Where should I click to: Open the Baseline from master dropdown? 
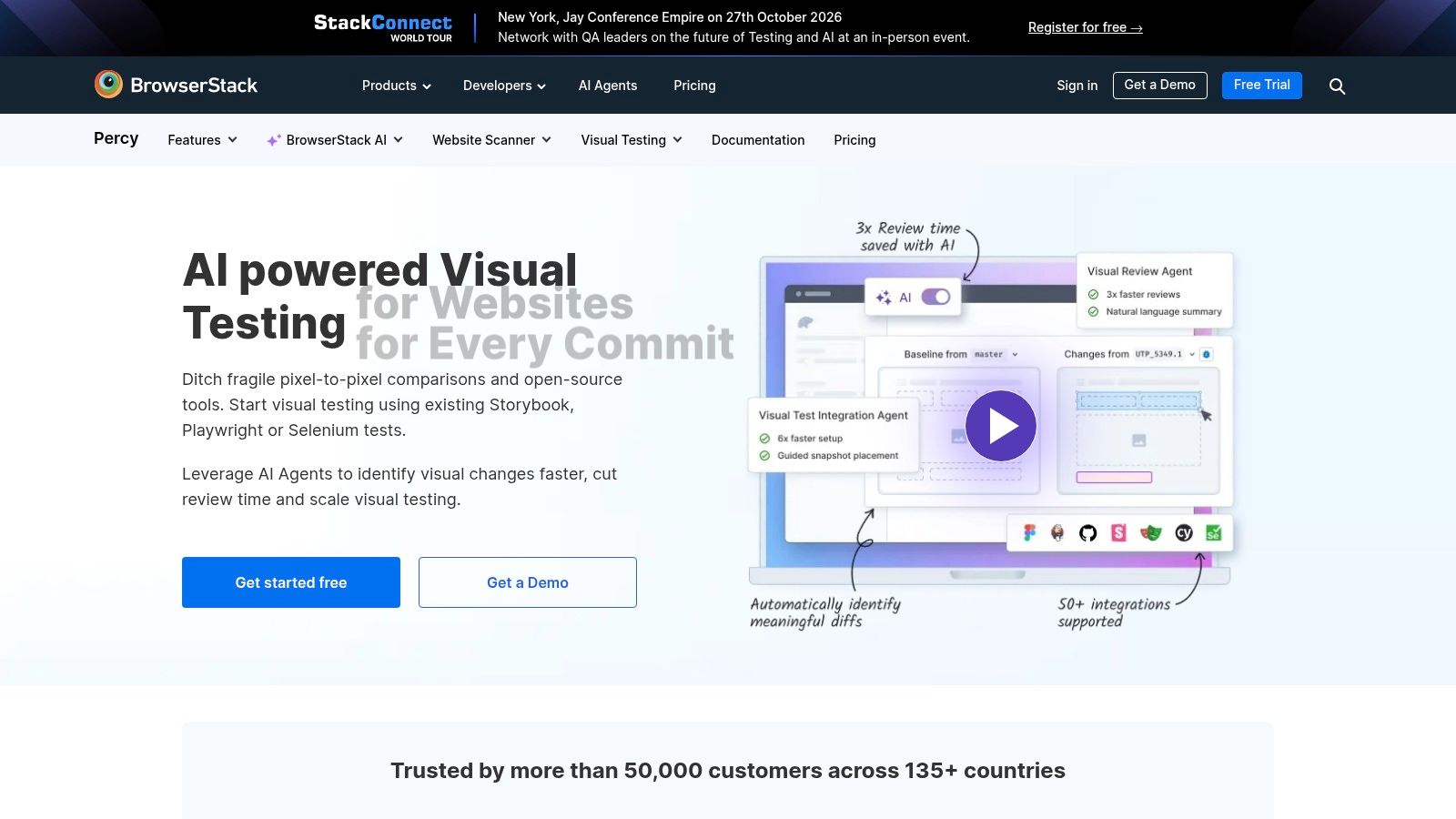coord(961,354)
